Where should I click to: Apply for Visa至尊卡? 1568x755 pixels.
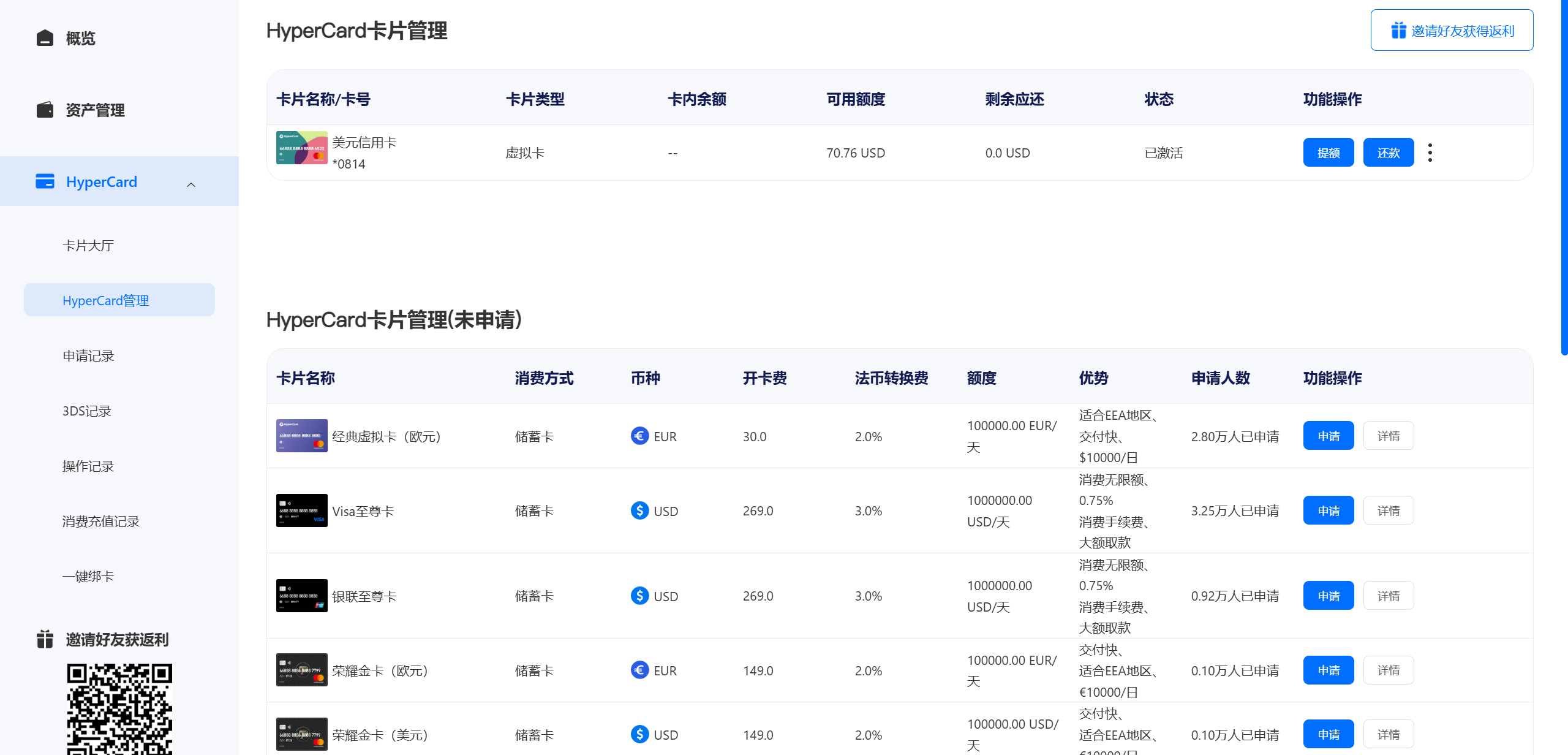[1329, 510]
